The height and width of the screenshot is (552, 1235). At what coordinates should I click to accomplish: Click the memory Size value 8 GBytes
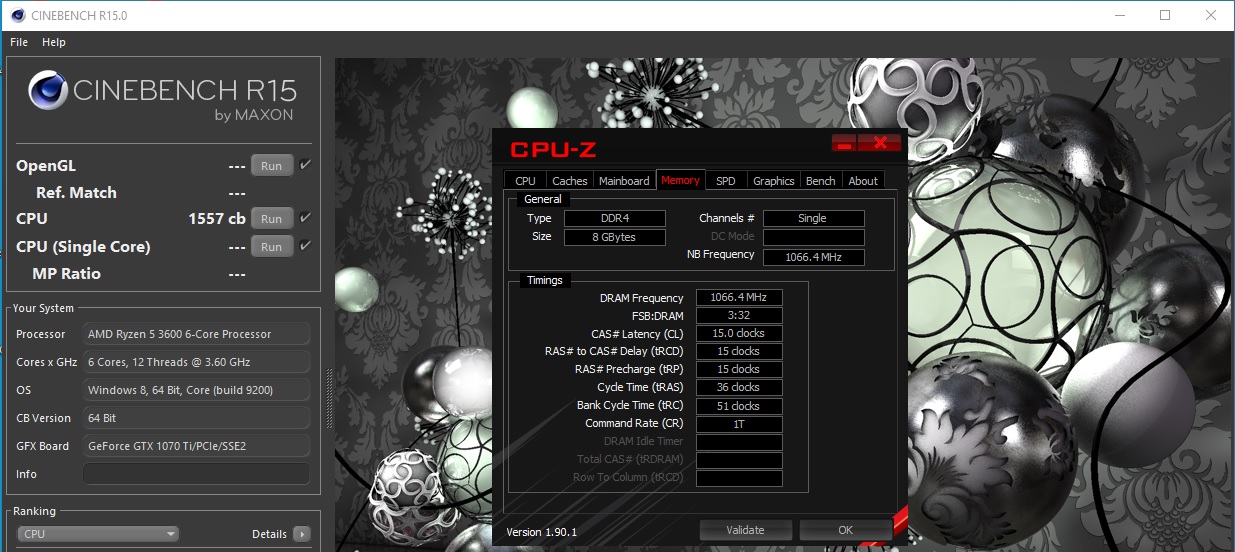614,237
